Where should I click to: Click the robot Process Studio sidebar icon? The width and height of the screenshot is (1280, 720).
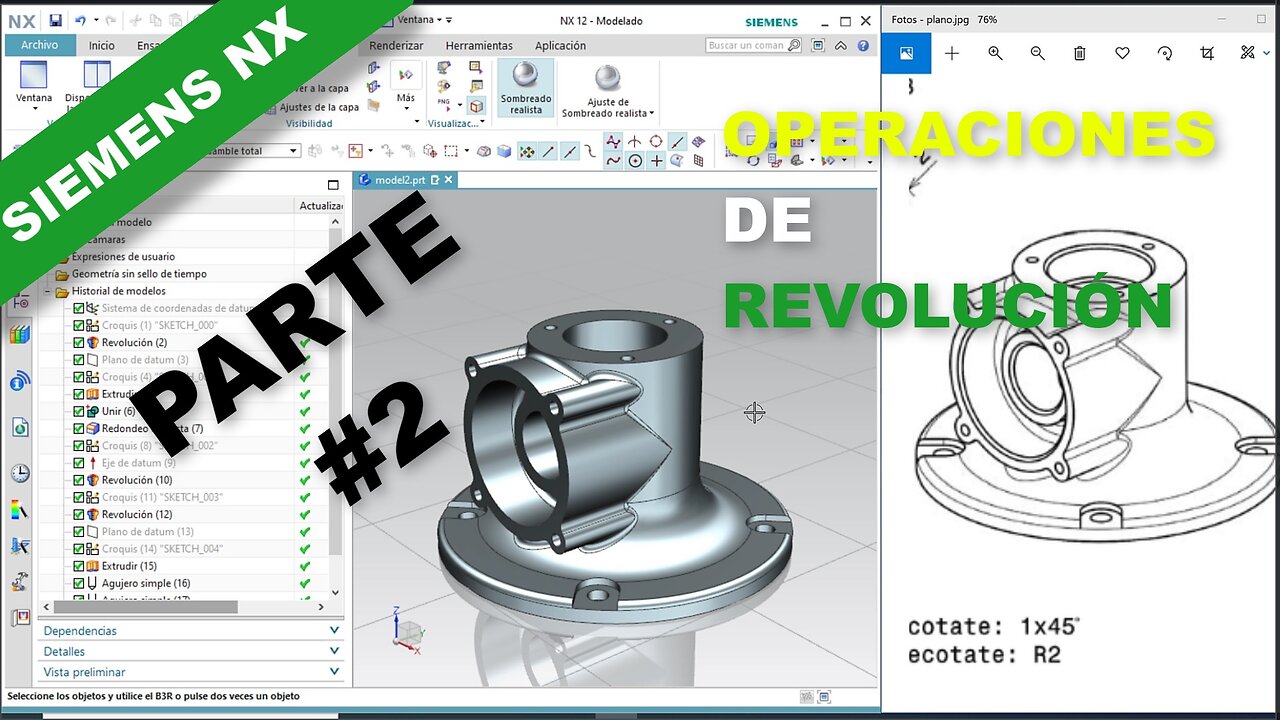pos(19,582)
